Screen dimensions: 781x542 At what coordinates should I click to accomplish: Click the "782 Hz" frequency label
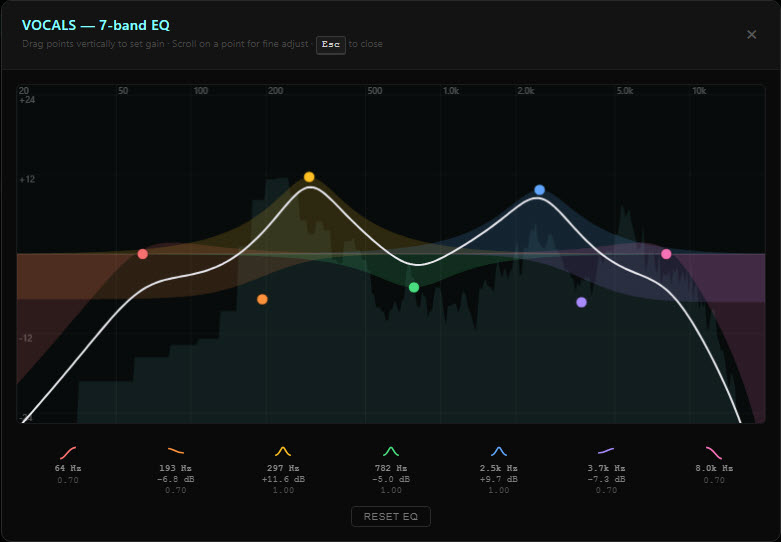[x=391, y=468]
